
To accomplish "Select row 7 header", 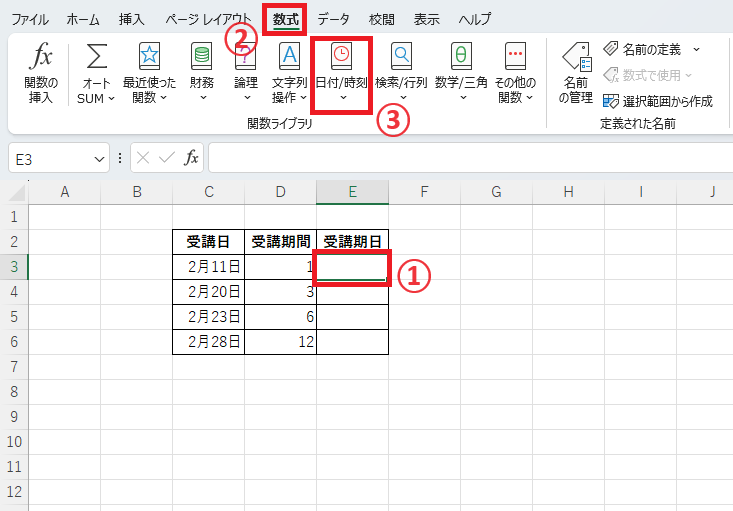I will pyautogui.click(x=14, y=367).
